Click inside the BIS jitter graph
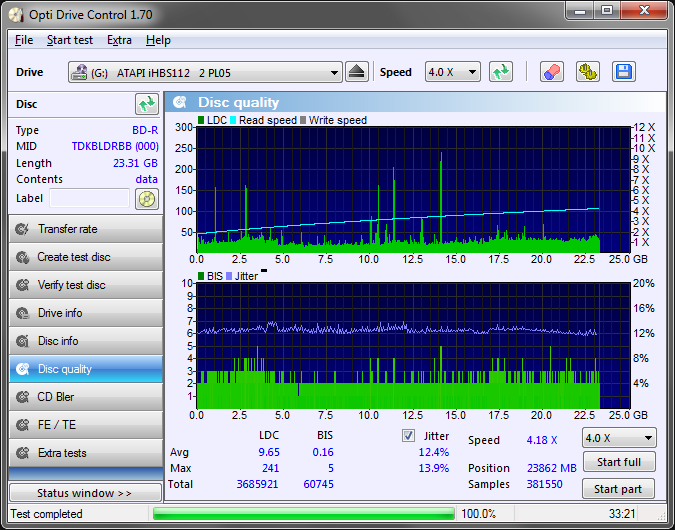Viewport: 675px width, 530px height. [x=413, y=346]
